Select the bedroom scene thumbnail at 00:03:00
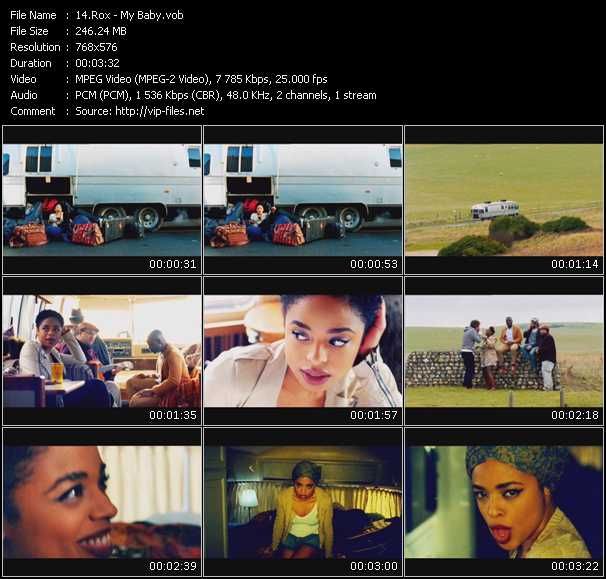 pyautogui.click(x=303, y=502)
